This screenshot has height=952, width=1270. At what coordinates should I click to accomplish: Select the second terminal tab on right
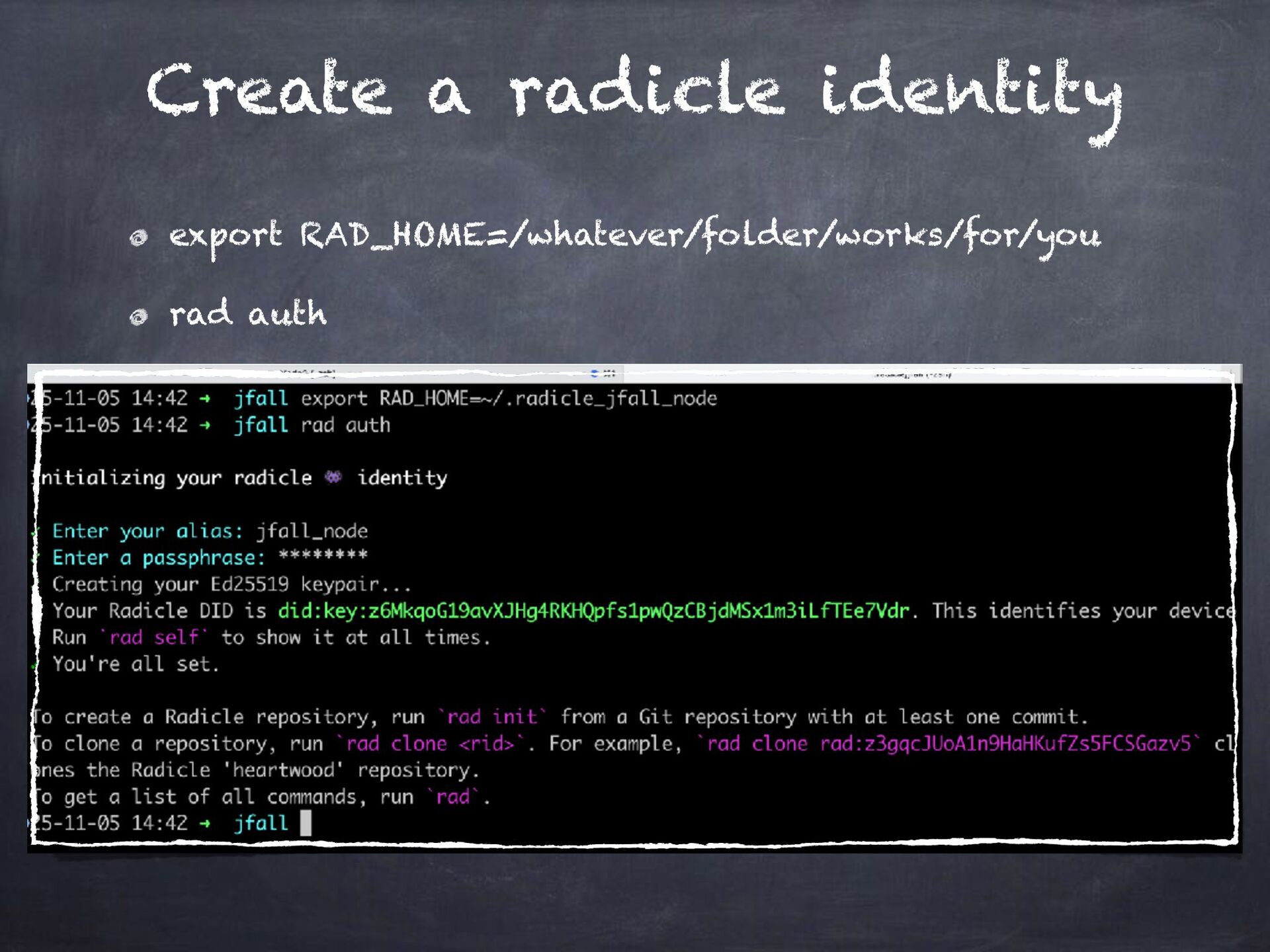pos(913,375)
